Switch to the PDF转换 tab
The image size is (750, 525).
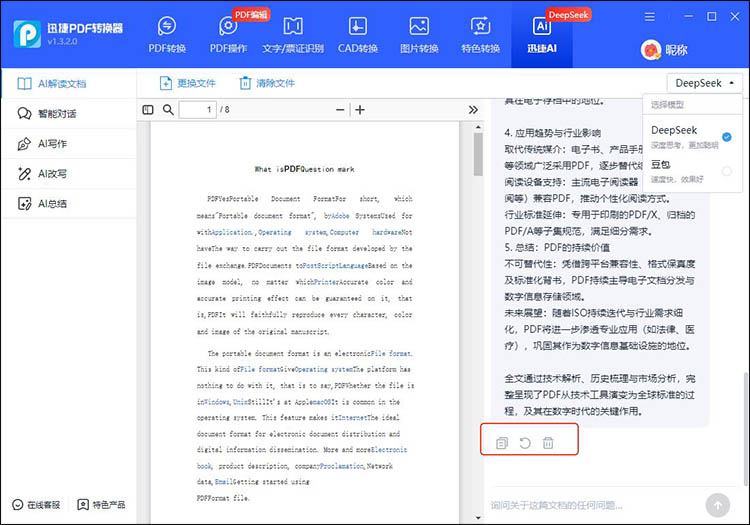pos(166,33)
